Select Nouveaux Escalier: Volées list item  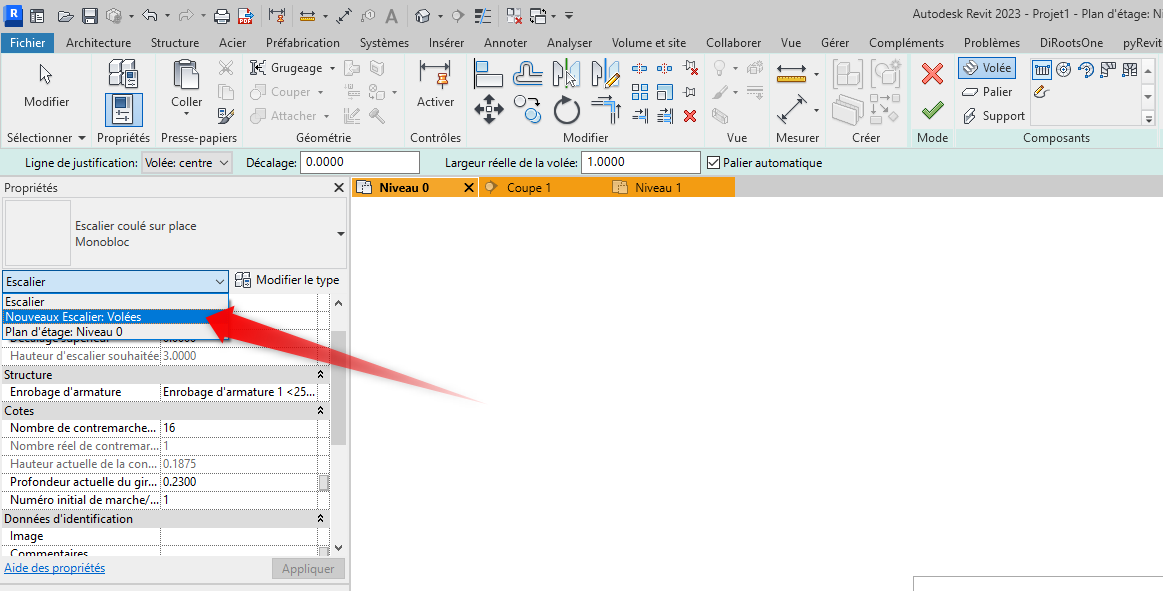(x=74, y=317)
